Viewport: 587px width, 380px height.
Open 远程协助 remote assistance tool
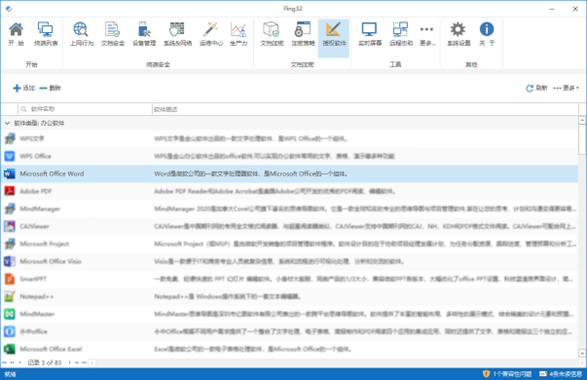(401, 34)
